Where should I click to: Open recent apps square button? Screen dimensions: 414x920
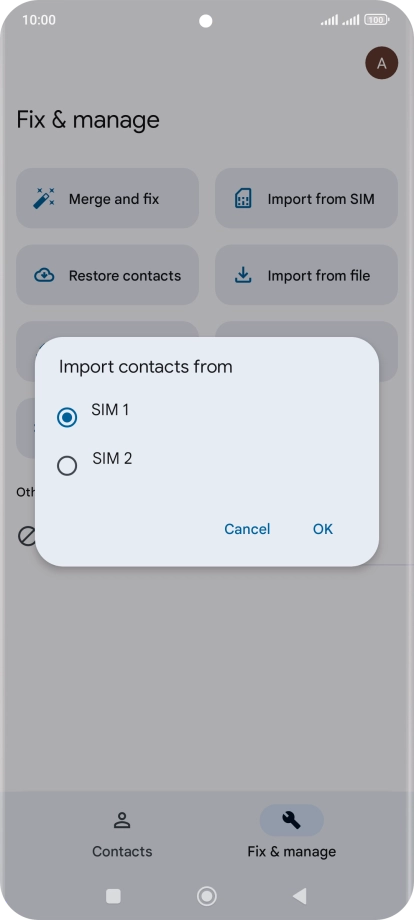click(113, 896)
